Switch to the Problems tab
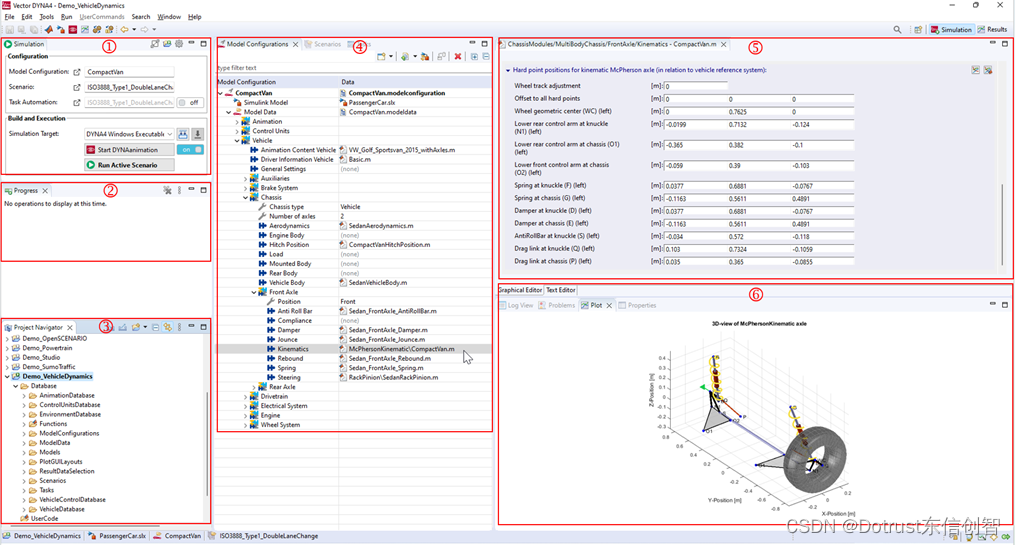 [x=557, y=306]
